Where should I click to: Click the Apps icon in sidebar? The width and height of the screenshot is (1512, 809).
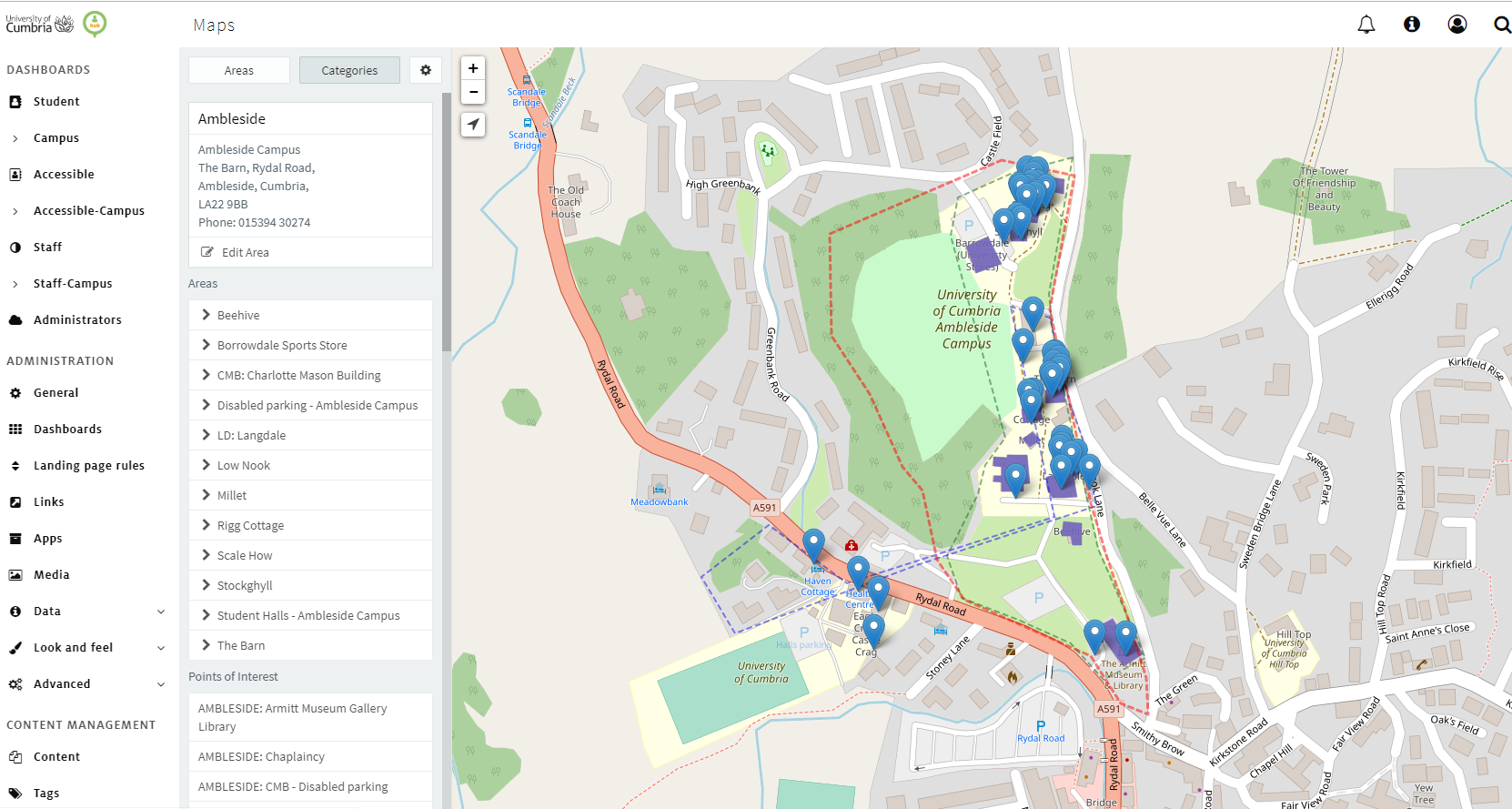[x=15, y=539]
